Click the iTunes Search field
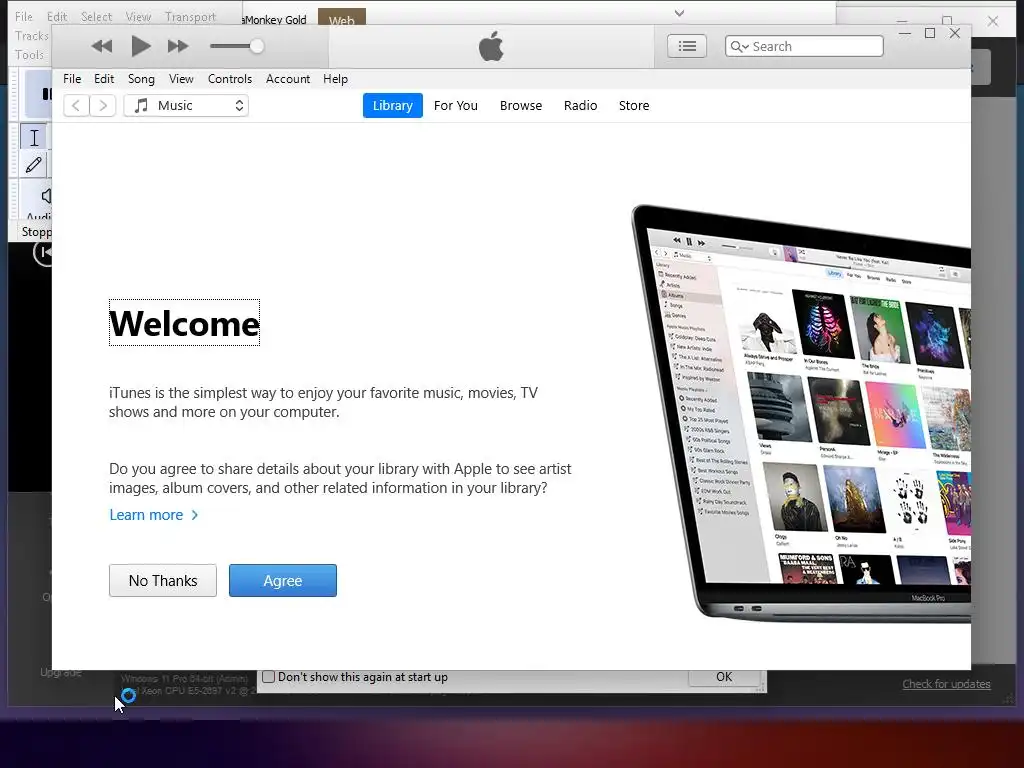Image resolution: width=1024 pixels, height=768 pixels. 804,46
